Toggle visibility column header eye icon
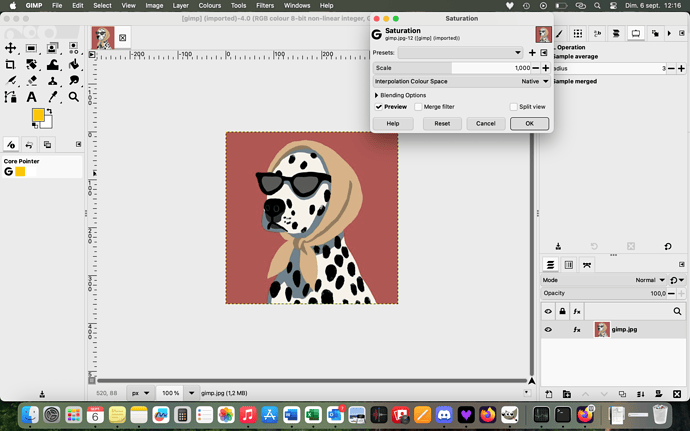The width and height of the screenshot is (690, 431). point(548,311)
